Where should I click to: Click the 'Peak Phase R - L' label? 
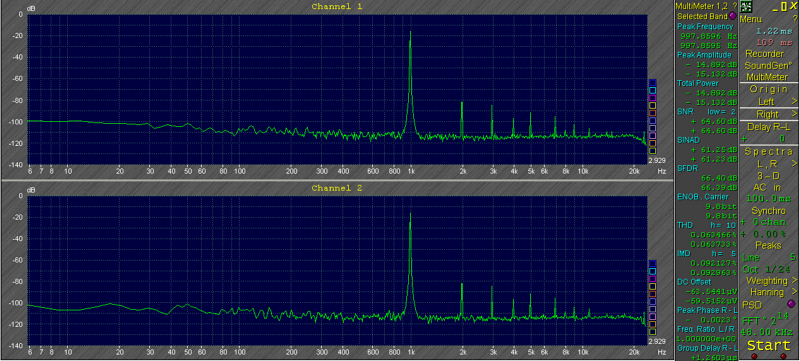coord(707,310)
